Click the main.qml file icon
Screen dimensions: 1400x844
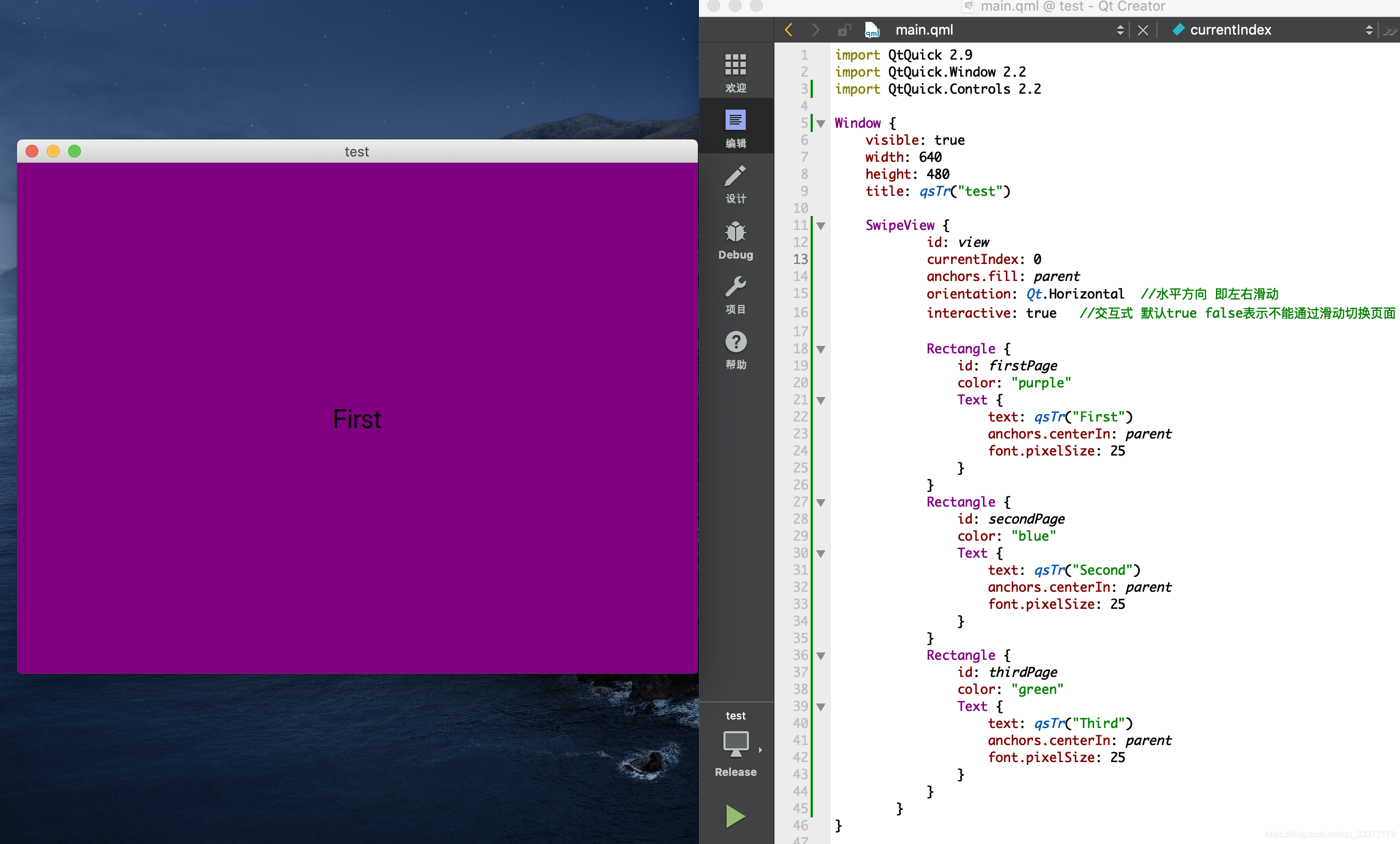(x=872, y=30)
